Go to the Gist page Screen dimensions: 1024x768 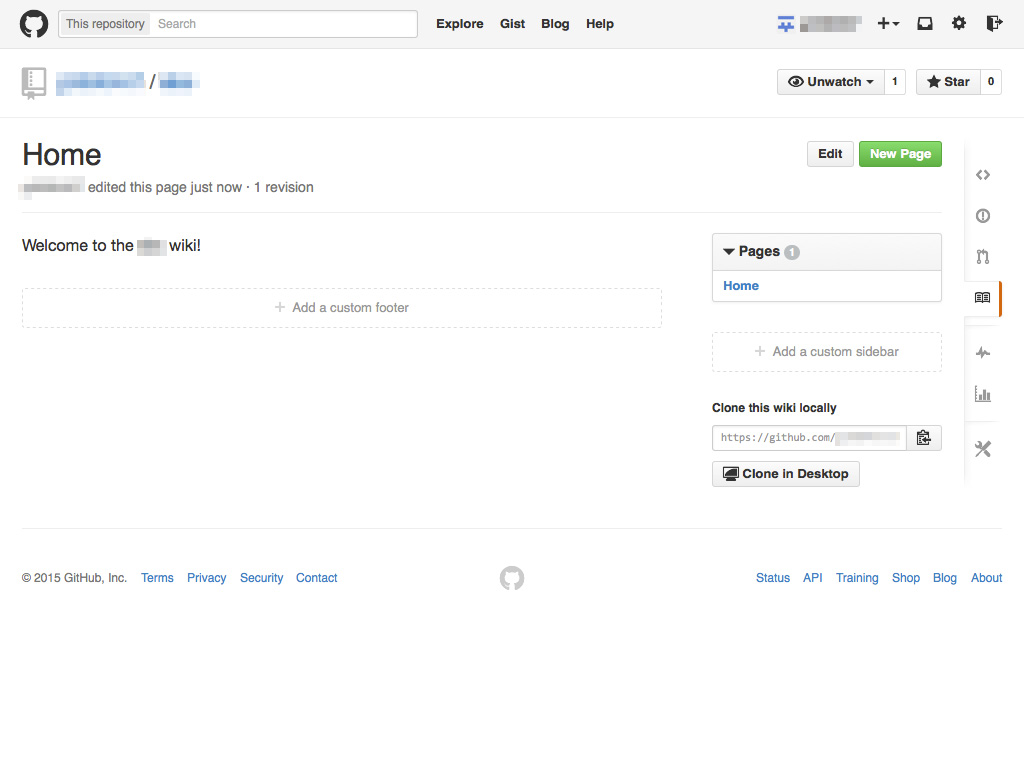[512, 23]
